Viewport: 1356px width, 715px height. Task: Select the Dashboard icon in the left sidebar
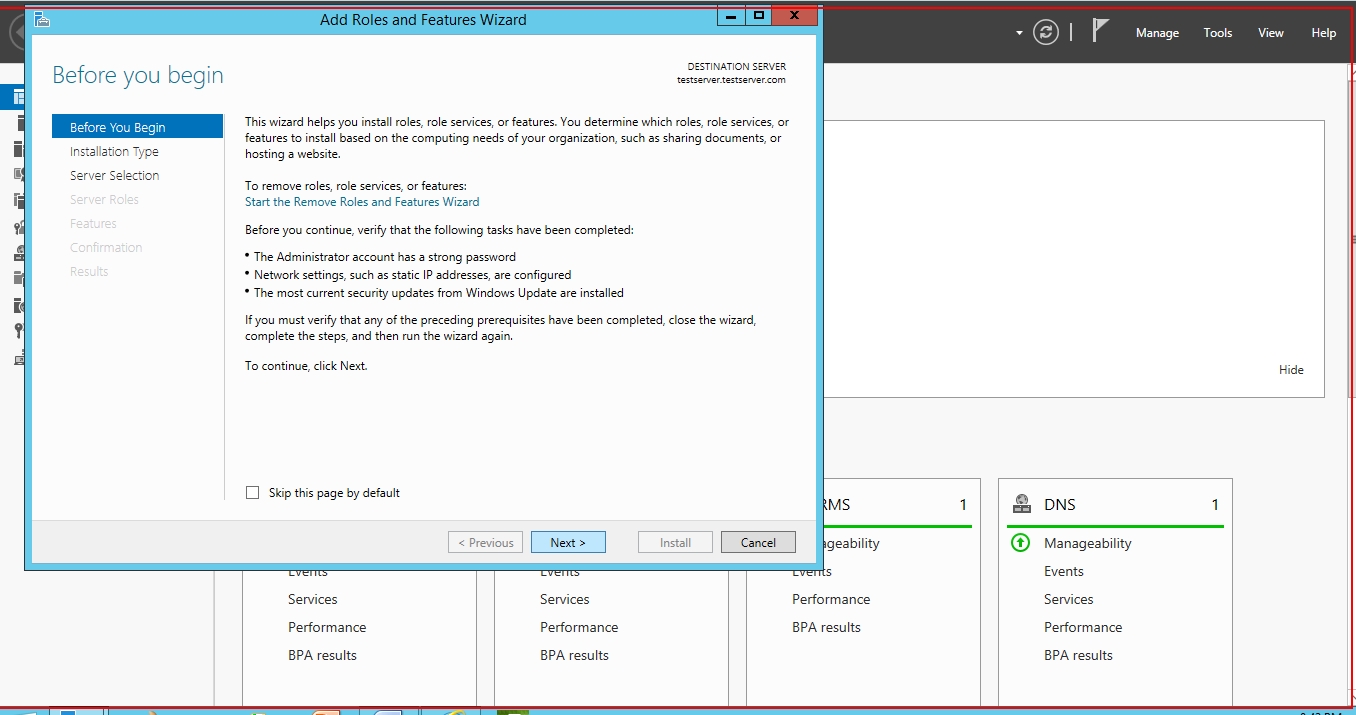(x=18, y=97)
